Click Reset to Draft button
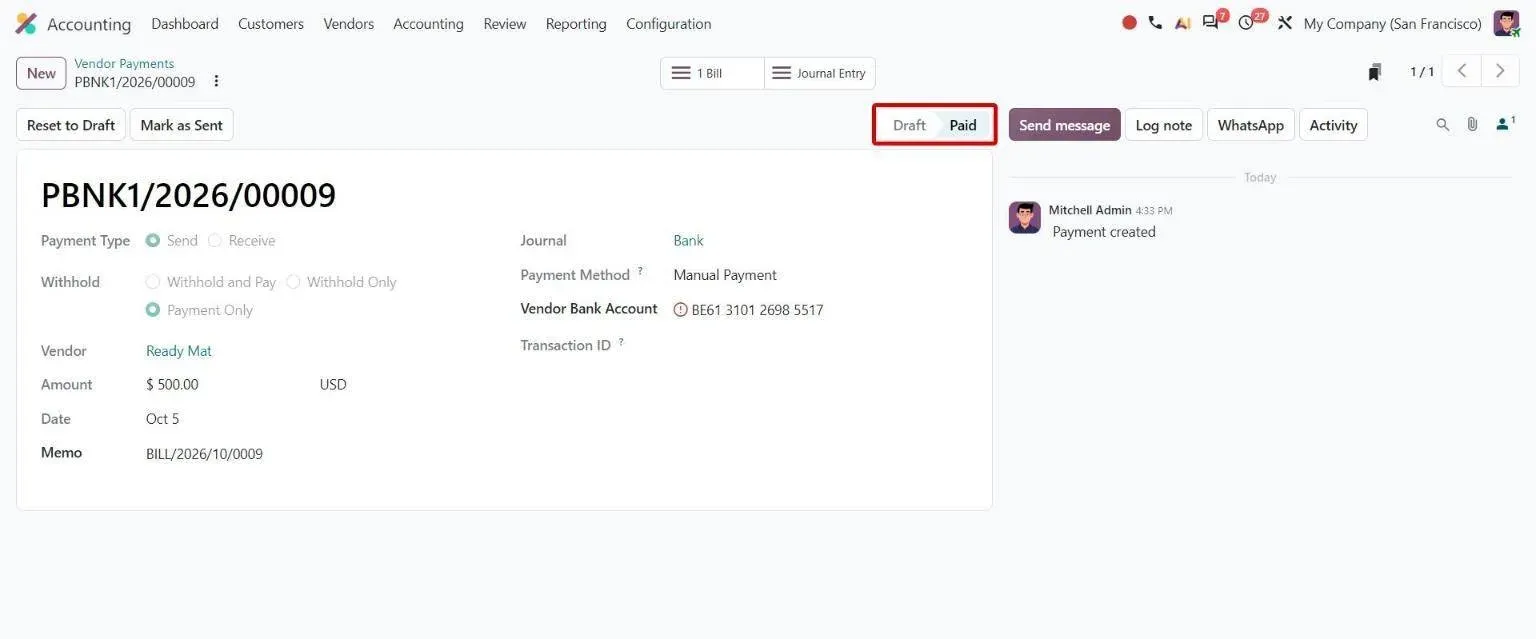 coord(71,125)
